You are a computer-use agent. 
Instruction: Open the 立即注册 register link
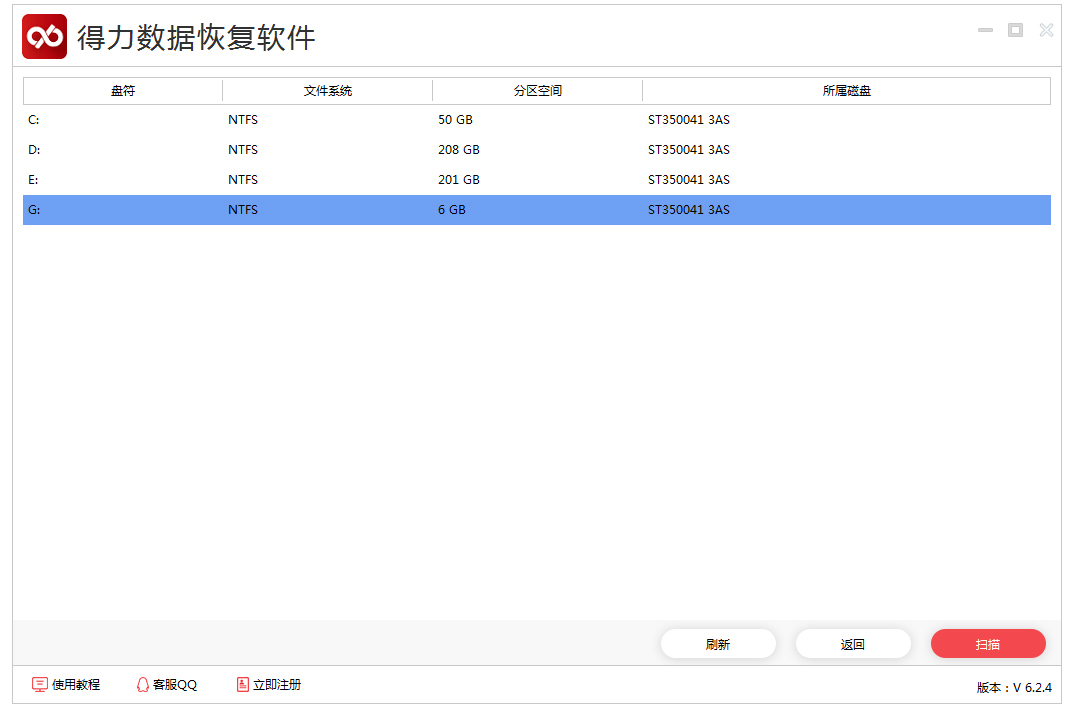(x=277, y=685)
